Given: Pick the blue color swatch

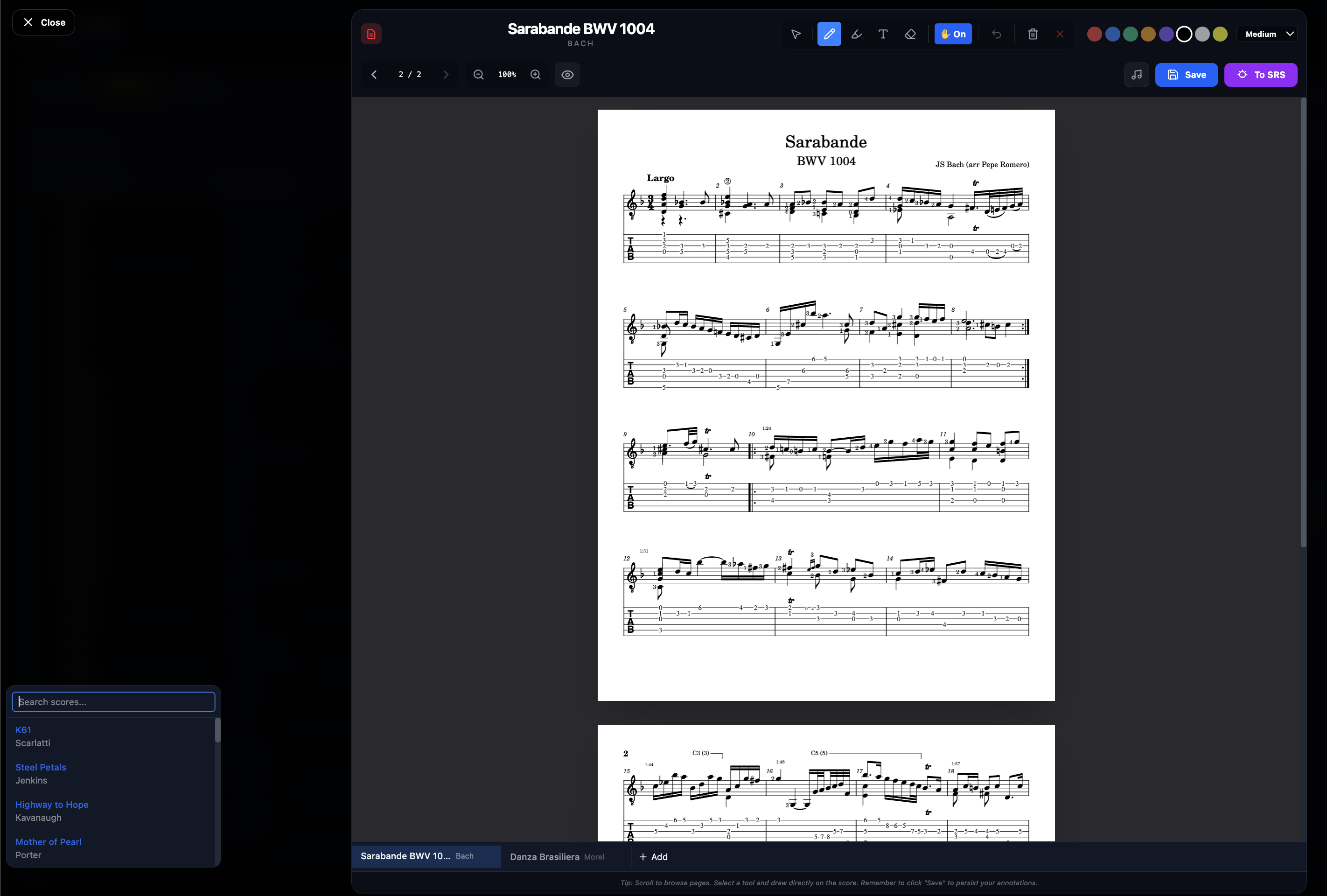Looking at the screenshot, I should tap(1112, 34).
